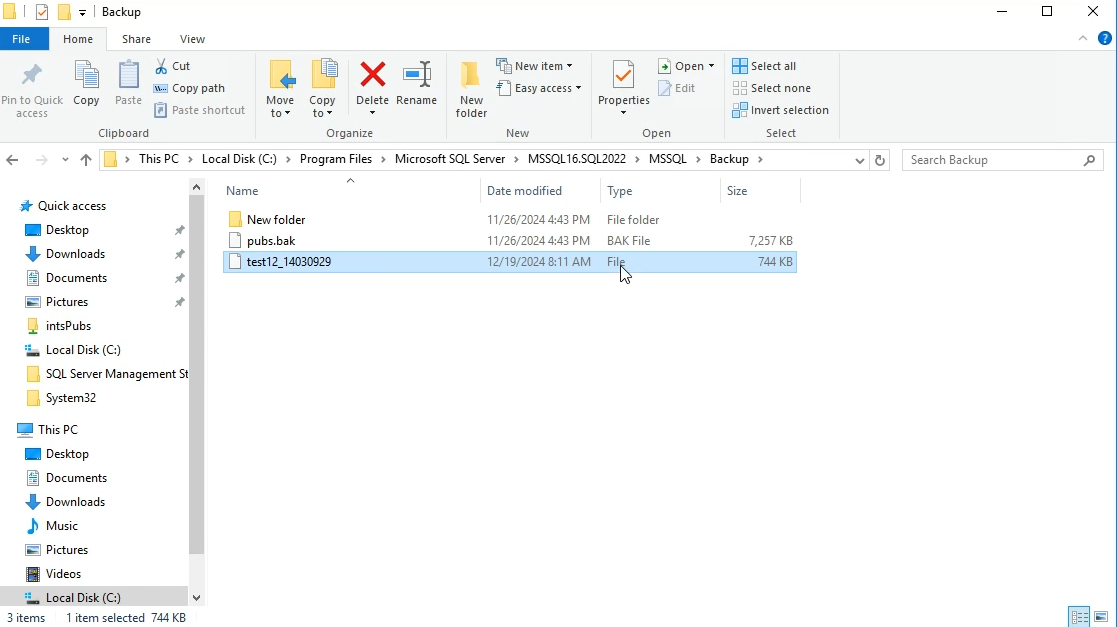
Task: Click the quick access Properties checkmark icon
Action: click(42, 12)
